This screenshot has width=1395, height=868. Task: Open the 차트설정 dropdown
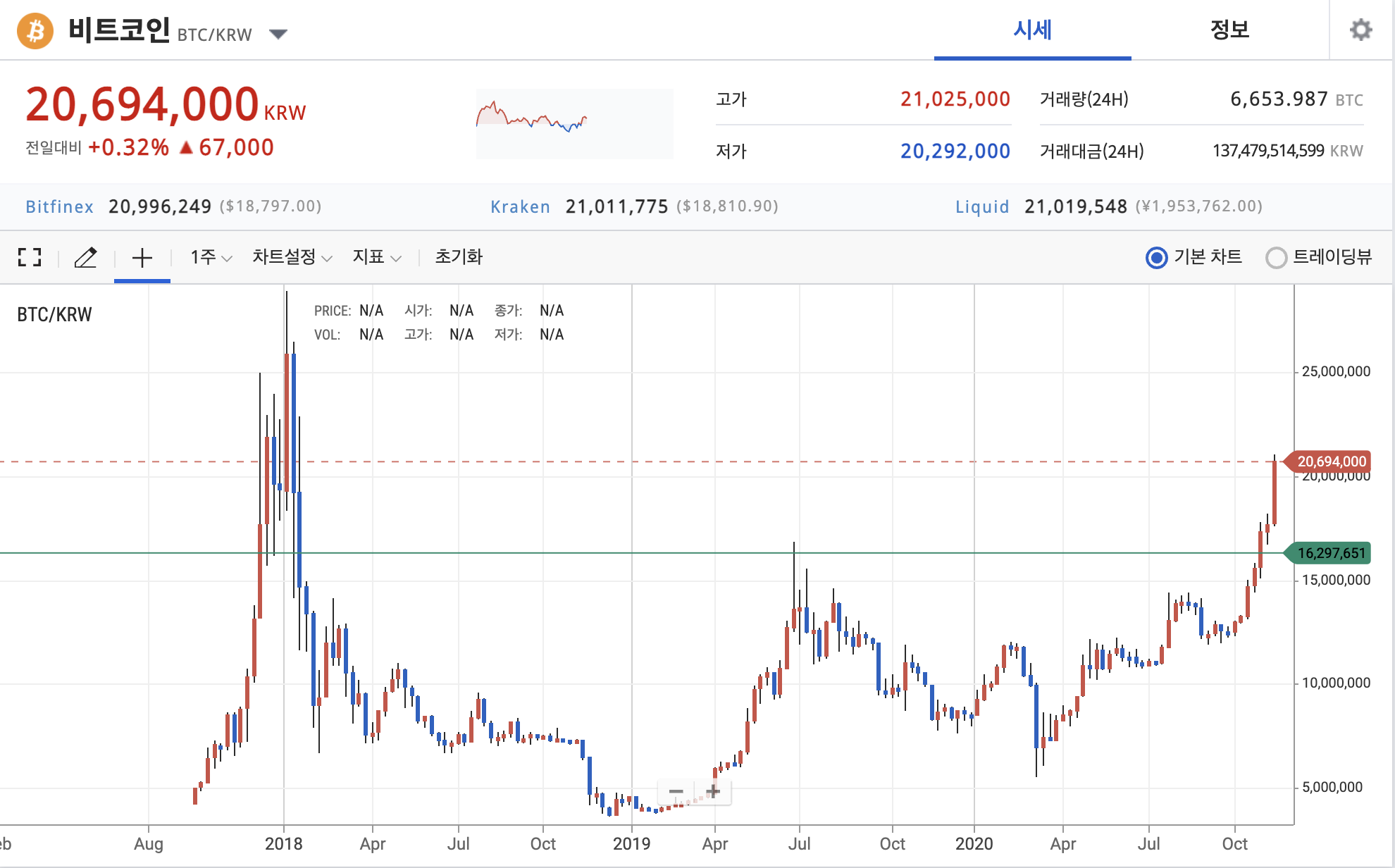click(292, 257)
